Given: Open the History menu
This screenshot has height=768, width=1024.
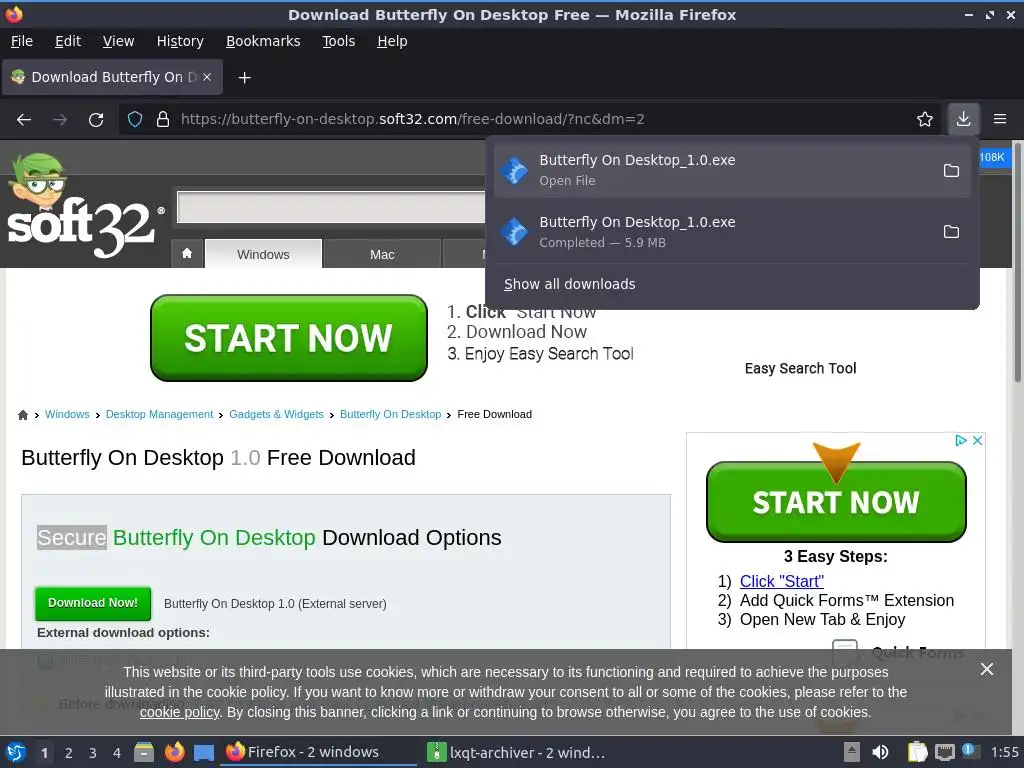Looking at the screenshot, I should click(180, 41).
